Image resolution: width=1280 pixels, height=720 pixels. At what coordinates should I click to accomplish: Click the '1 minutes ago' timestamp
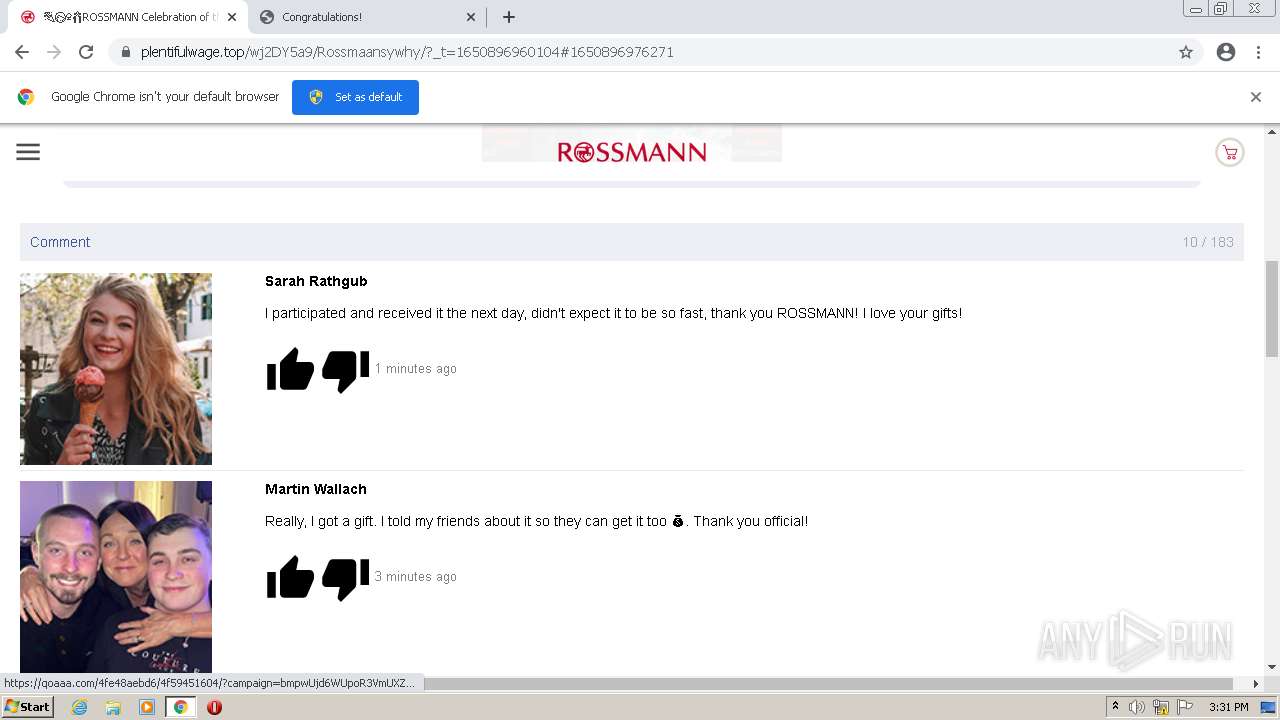[416, 369]
